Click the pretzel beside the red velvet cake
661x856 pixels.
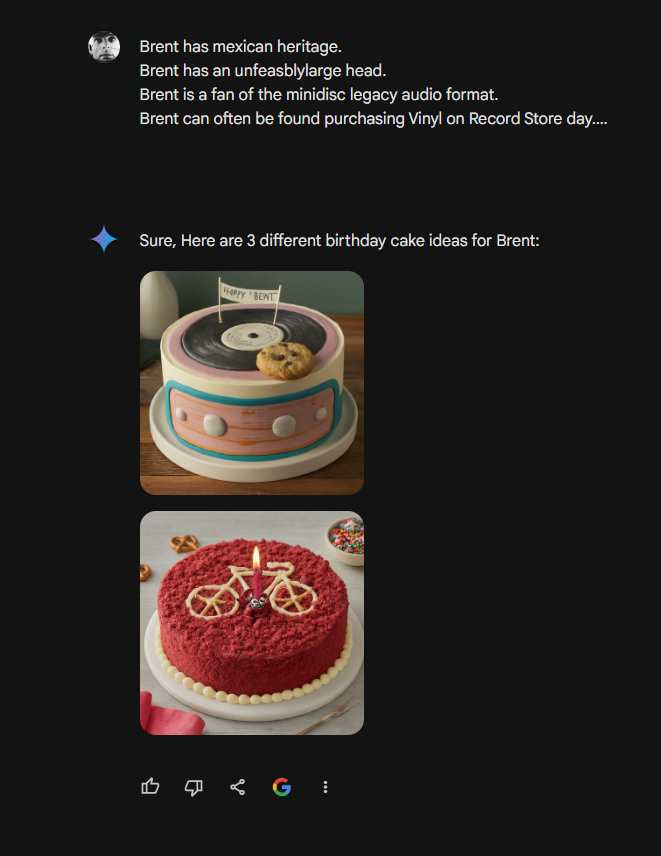click(x=184, y=543)
